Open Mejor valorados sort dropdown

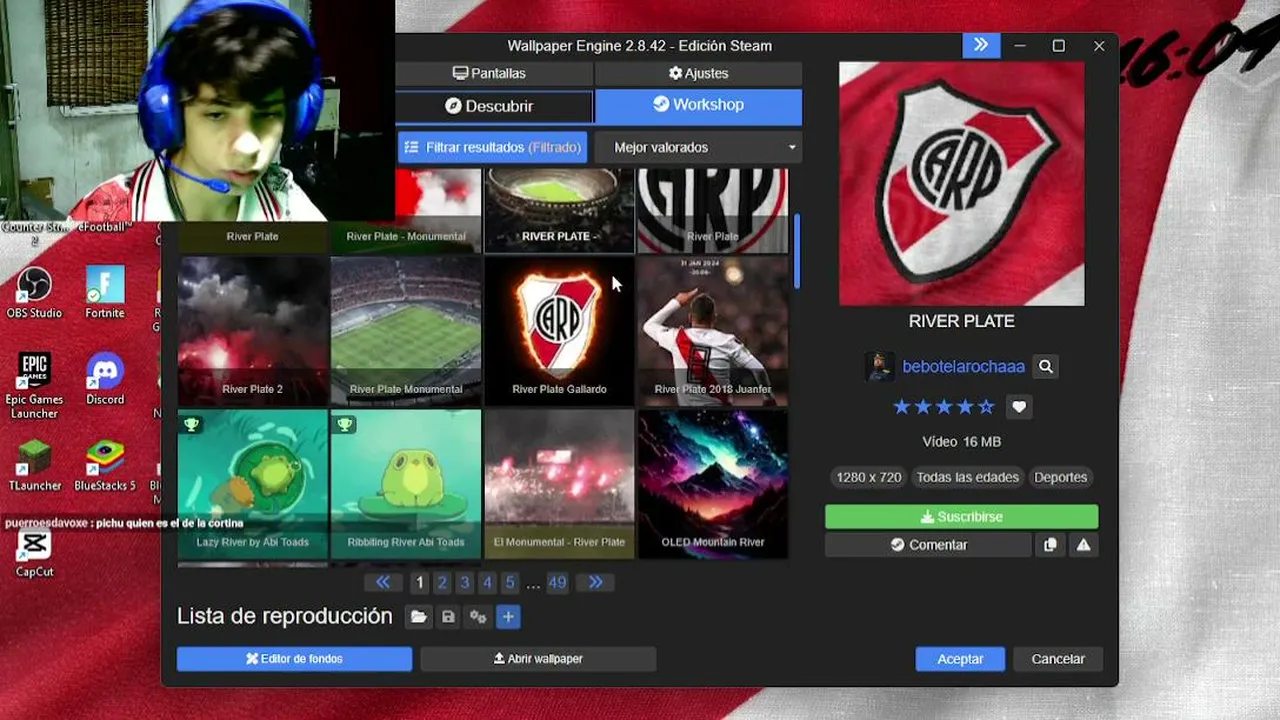698,147
